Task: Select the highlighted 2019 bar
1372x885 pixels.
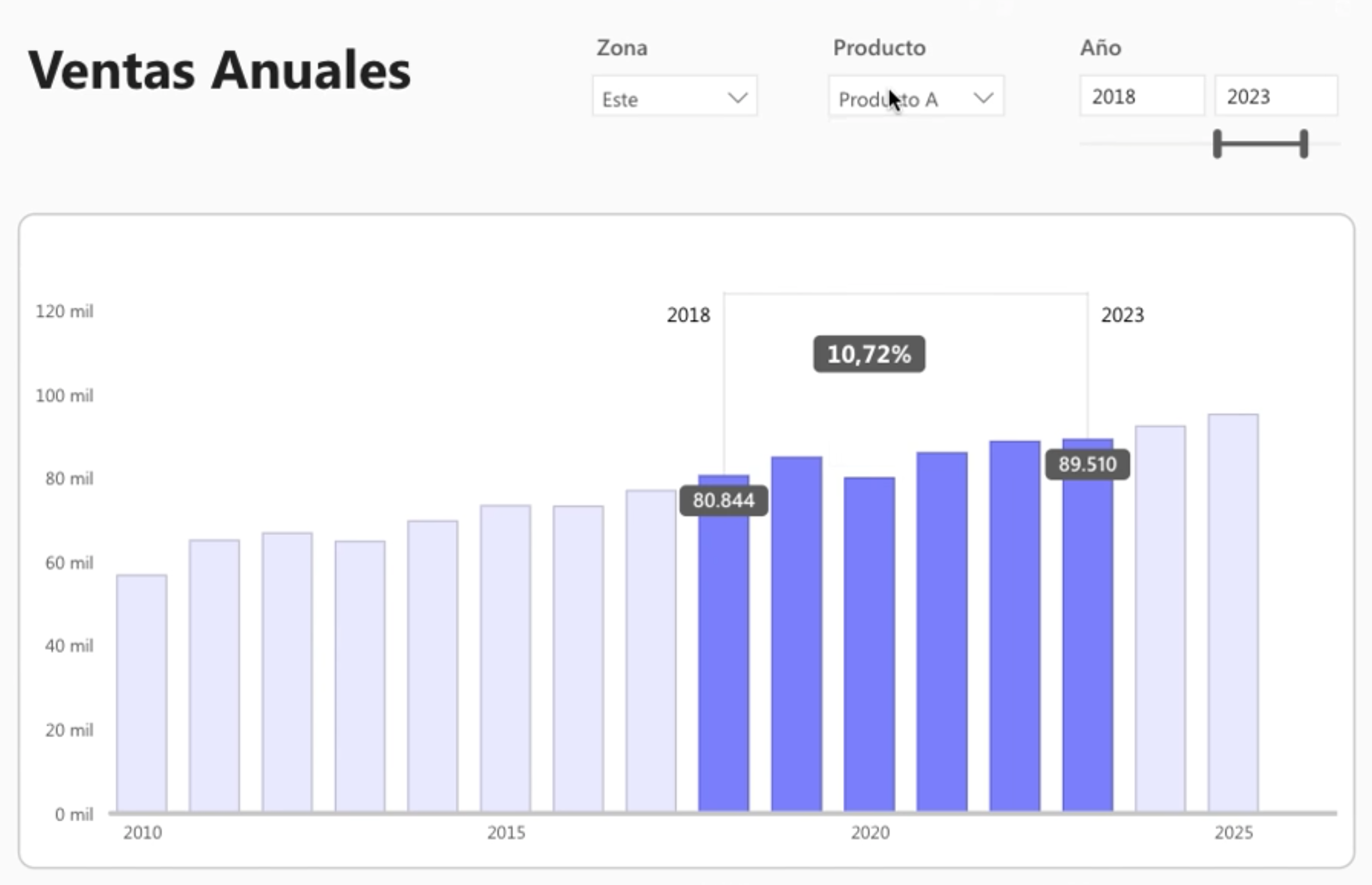Action: pos(796,632)
